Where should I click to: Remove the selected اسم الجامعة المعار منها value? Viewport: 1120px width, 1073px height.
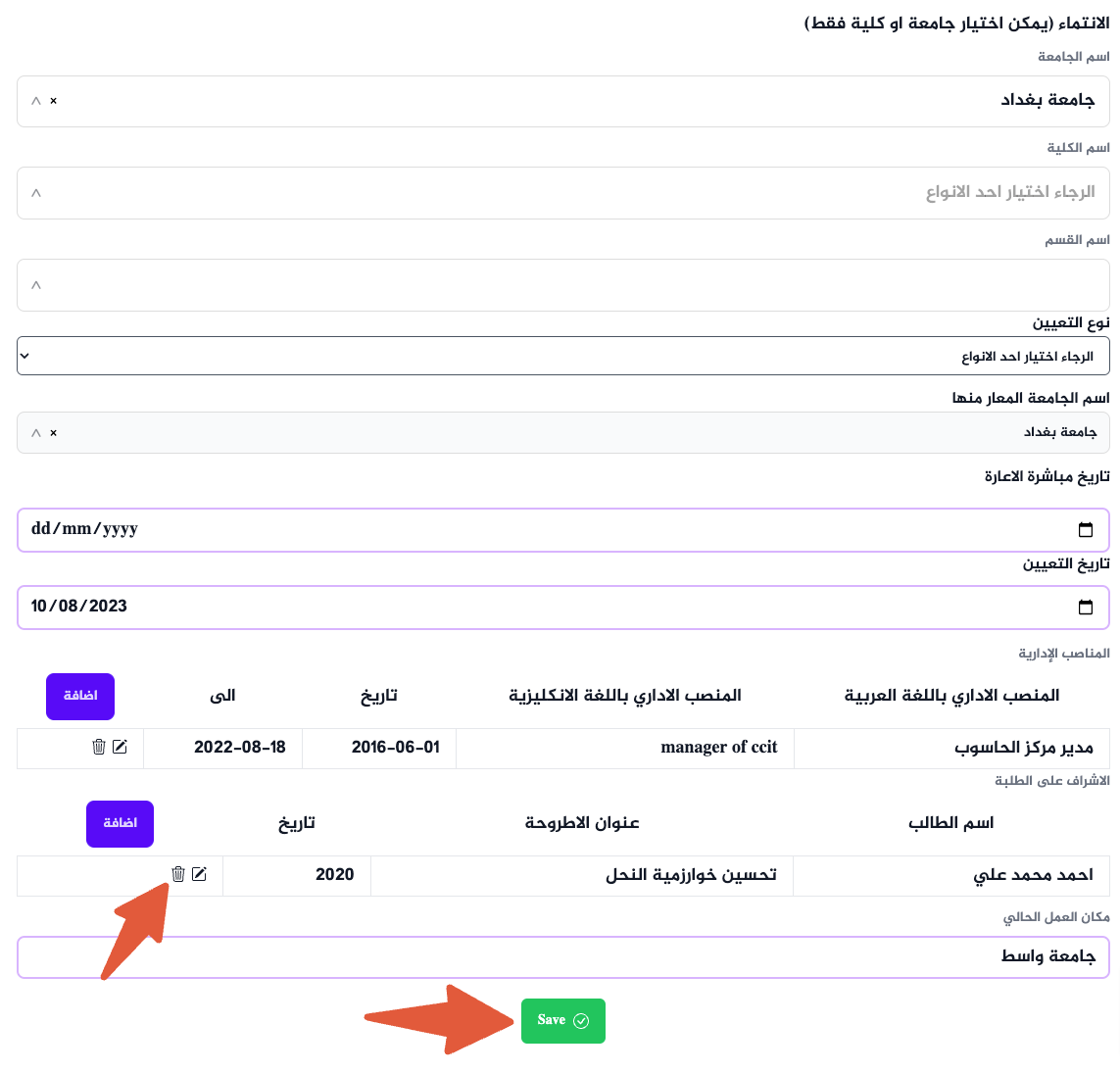pyautogui.click(x=54, y=432)
